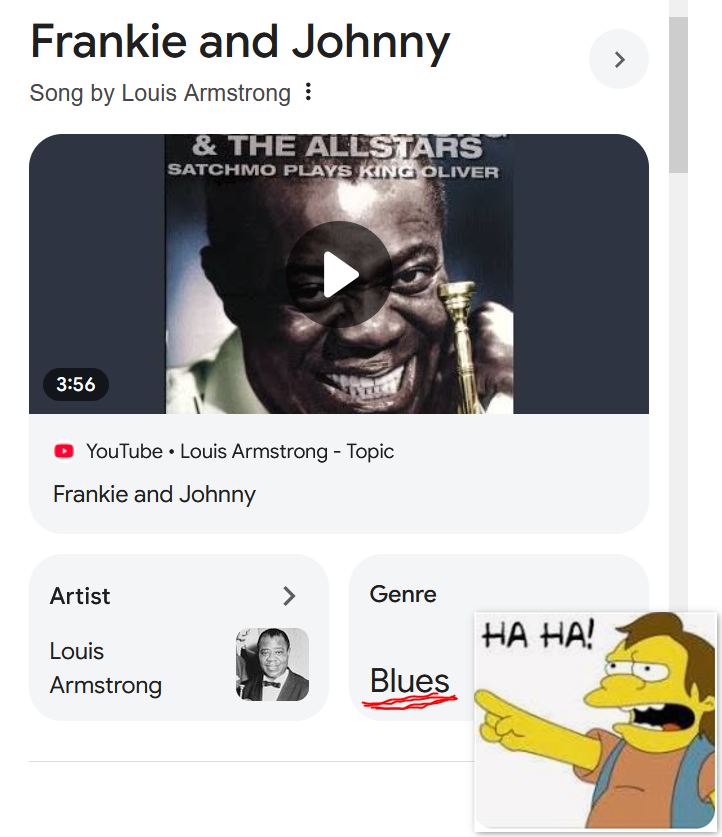Click the Satchmo Plays King Oliver album cover

(339, 274)
